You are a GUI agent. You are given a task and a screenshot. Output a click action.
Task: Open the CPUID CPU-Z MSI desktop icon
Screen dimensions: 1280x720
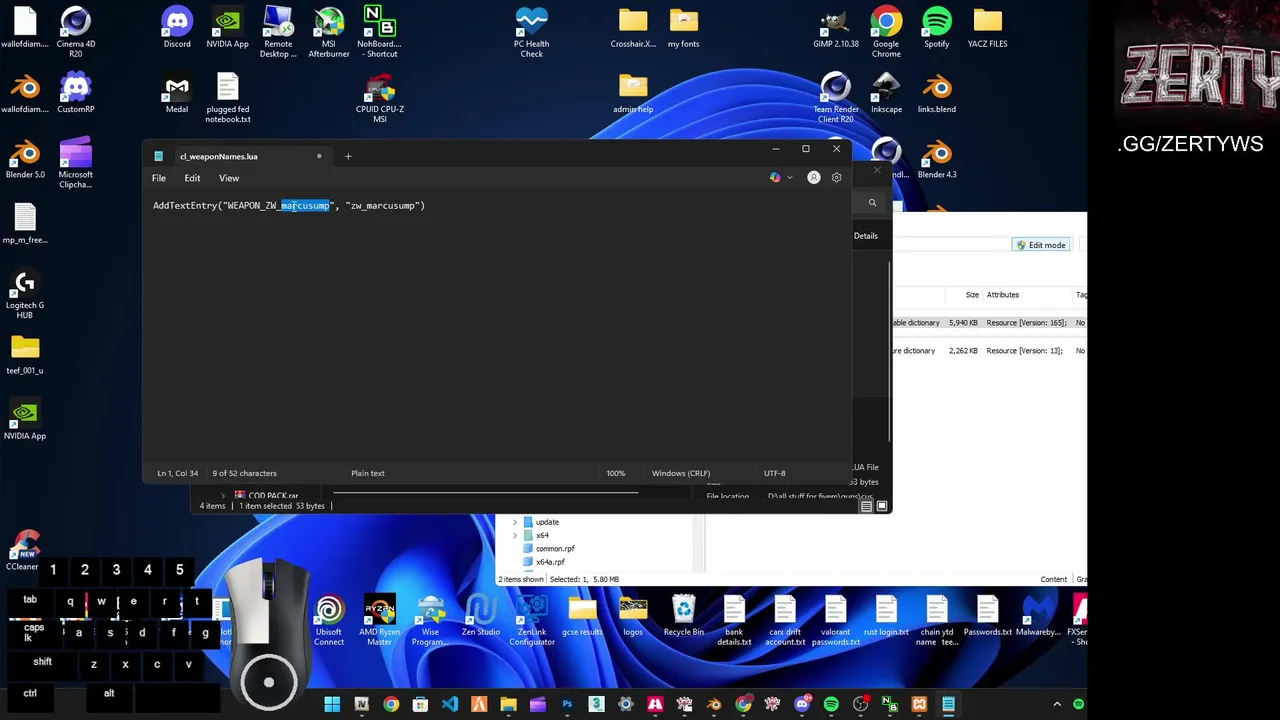(x=380, y=98)
